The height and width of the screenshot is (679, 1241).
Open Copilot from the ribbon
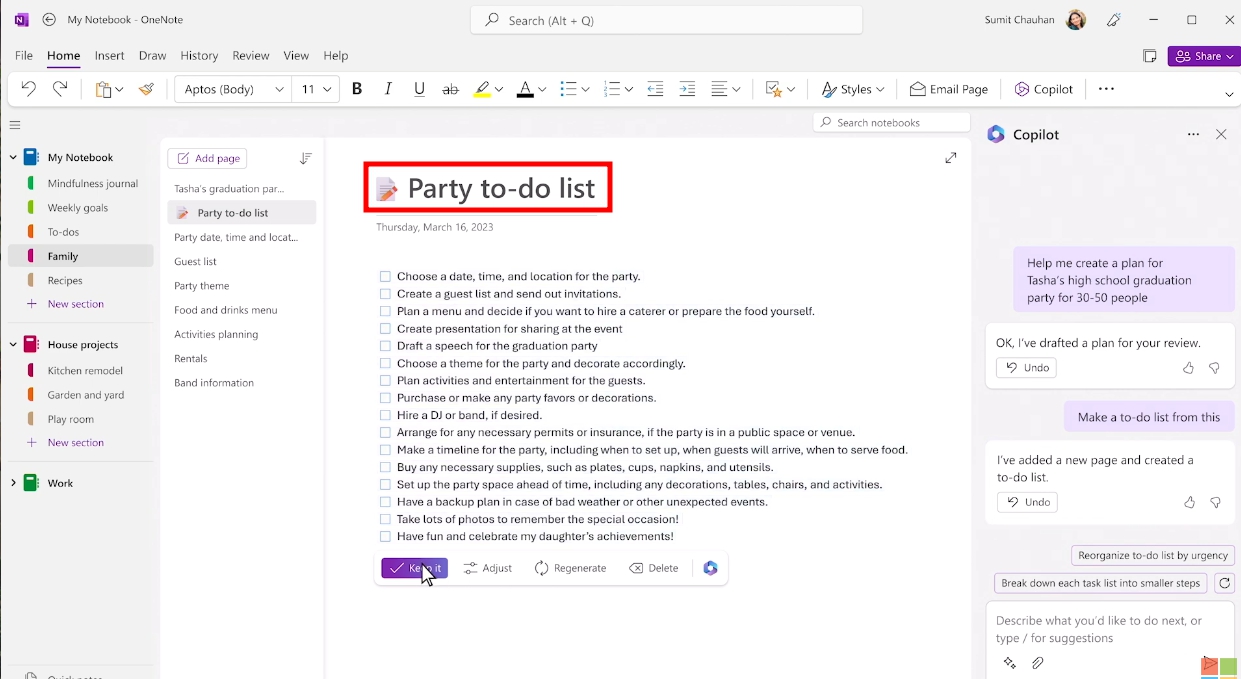point(1044,89)
